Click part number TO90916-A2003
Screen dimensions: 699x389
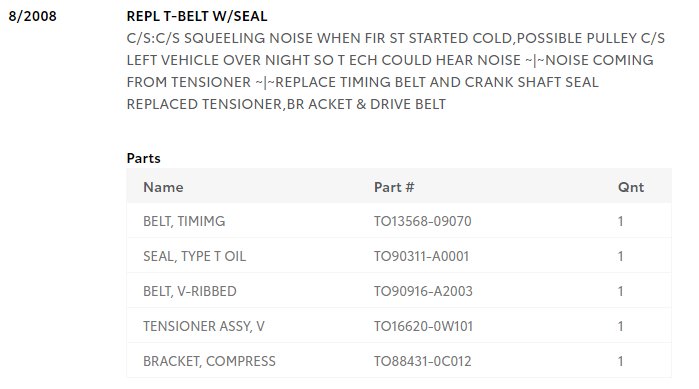pyautogui.click(x=423, y=291)
